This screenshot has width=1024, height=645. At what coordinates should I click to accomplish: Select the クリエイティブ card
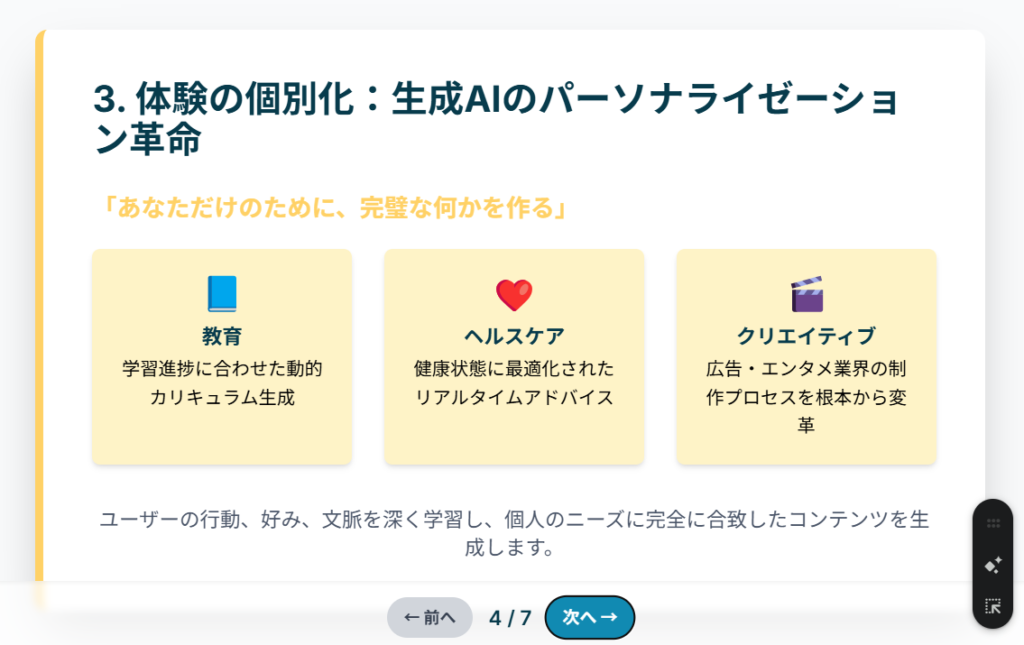click(x=806, y=445)
